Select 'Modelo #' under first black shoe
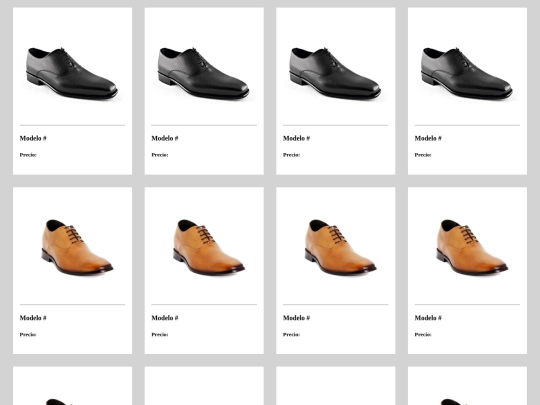The height and width of the screenshot is (405, 540). click(33, 138)
